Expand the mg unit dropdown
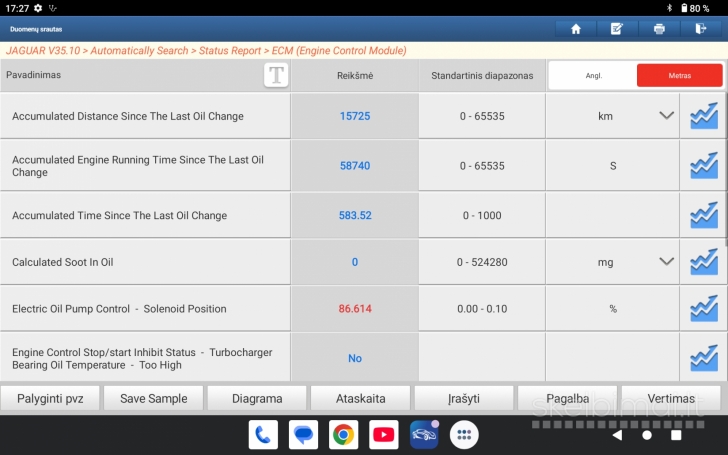The image size is (728, 455). (x=666, y=262)
